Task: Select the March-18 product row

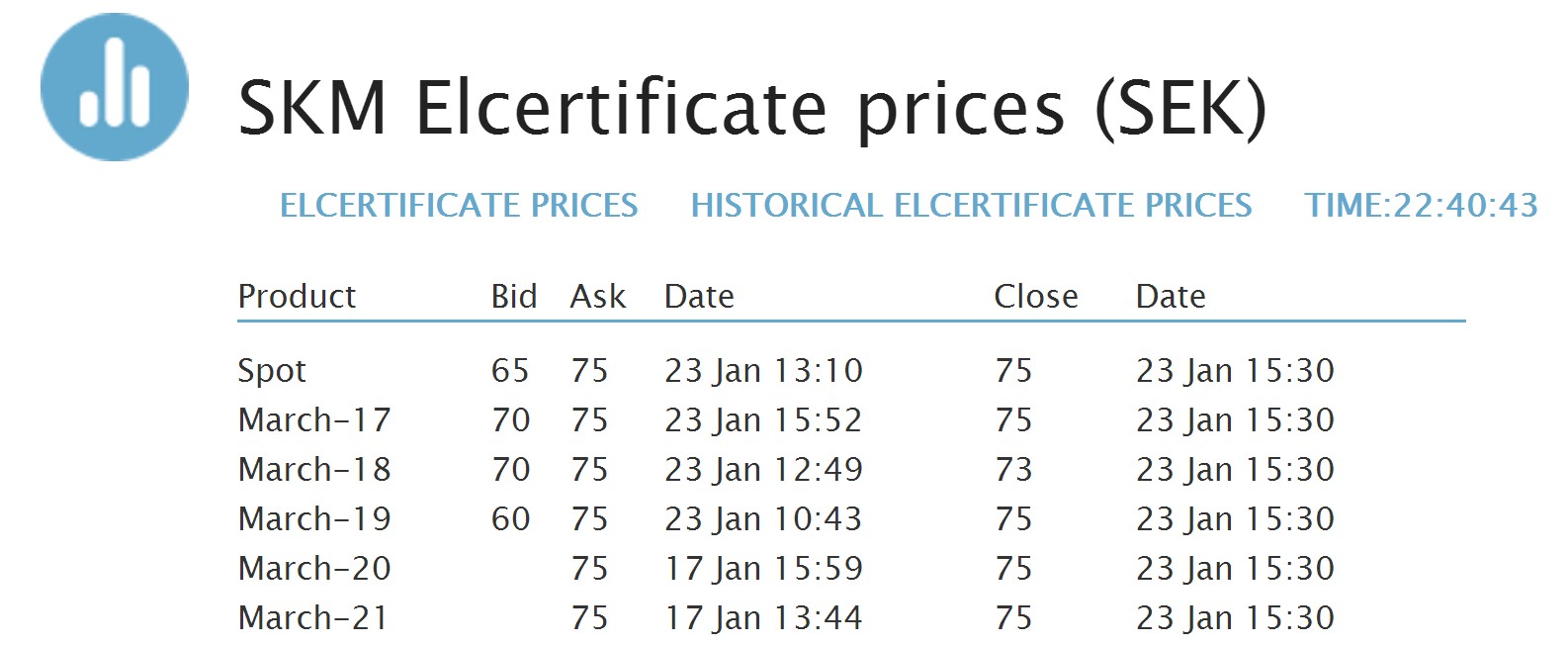Action: [x=314, y=470]
